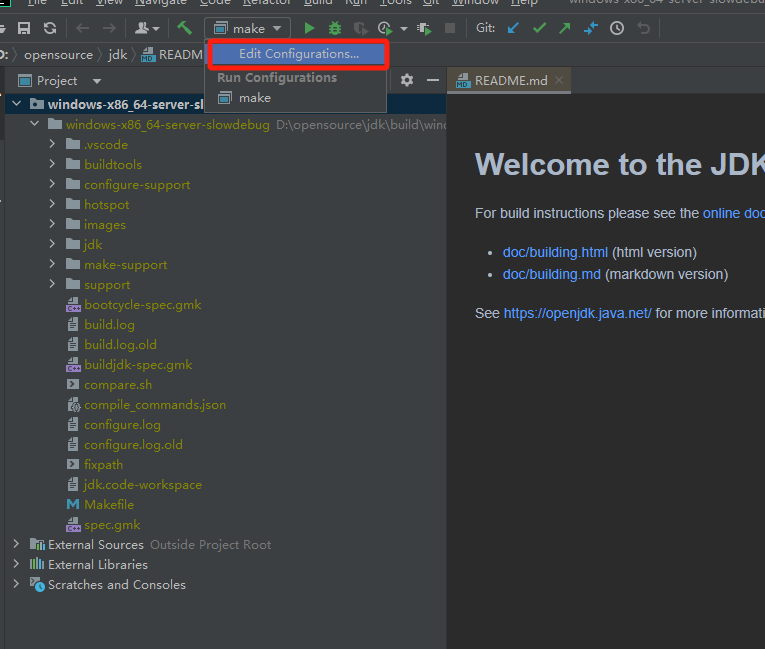Commit changes with the green checkmark

(x=539, y=28)
